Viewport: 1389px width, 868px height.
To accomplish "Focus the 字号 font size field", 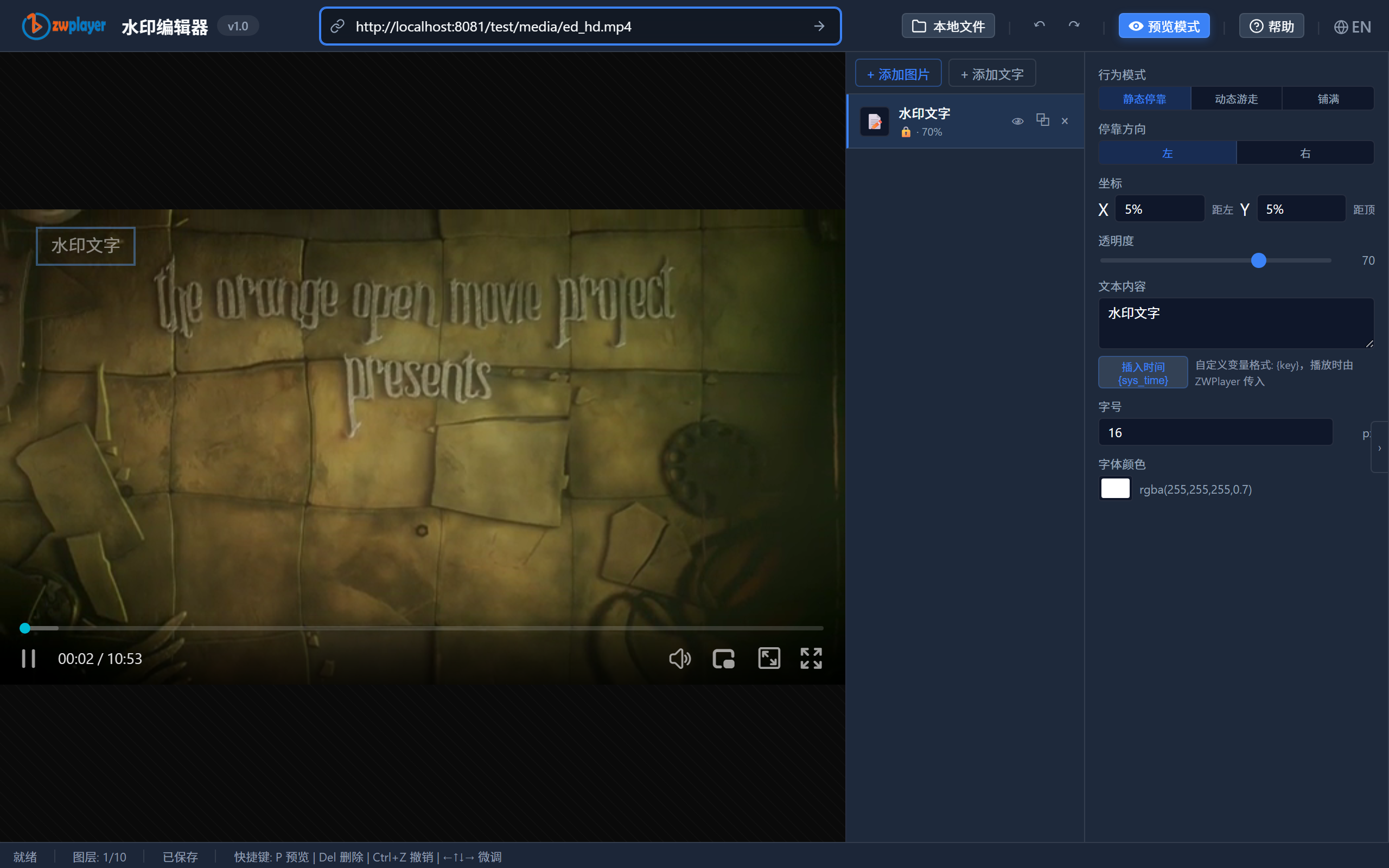I will tap(1215, 432).
